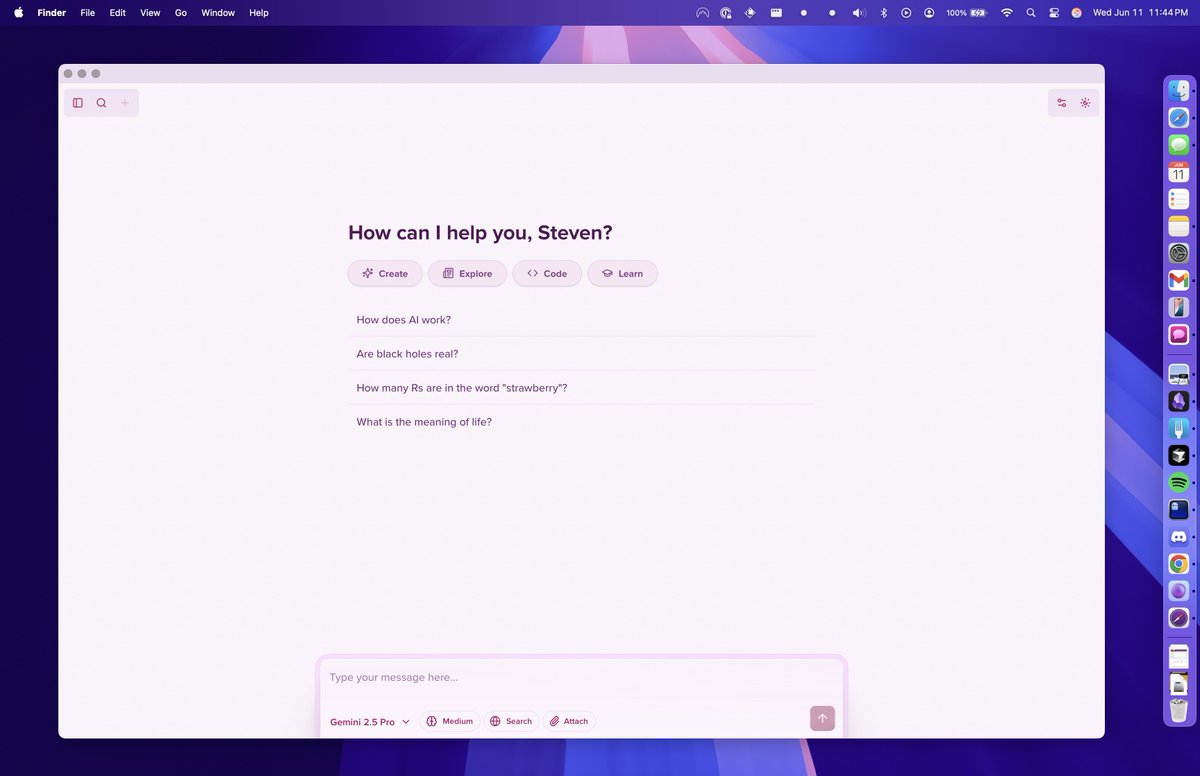Screen dimensions: 1200x776
Task: Toggle web Search for the message
Action: 511,721
